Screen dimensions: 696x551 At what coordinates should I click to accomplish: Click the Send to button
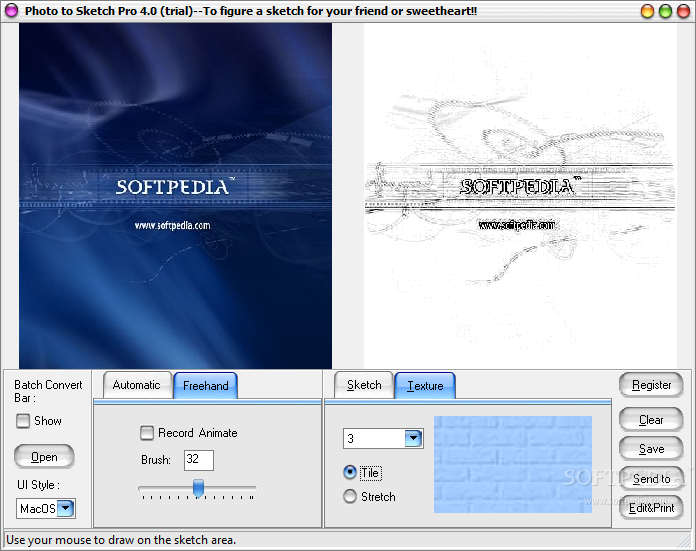click(651, 479)
